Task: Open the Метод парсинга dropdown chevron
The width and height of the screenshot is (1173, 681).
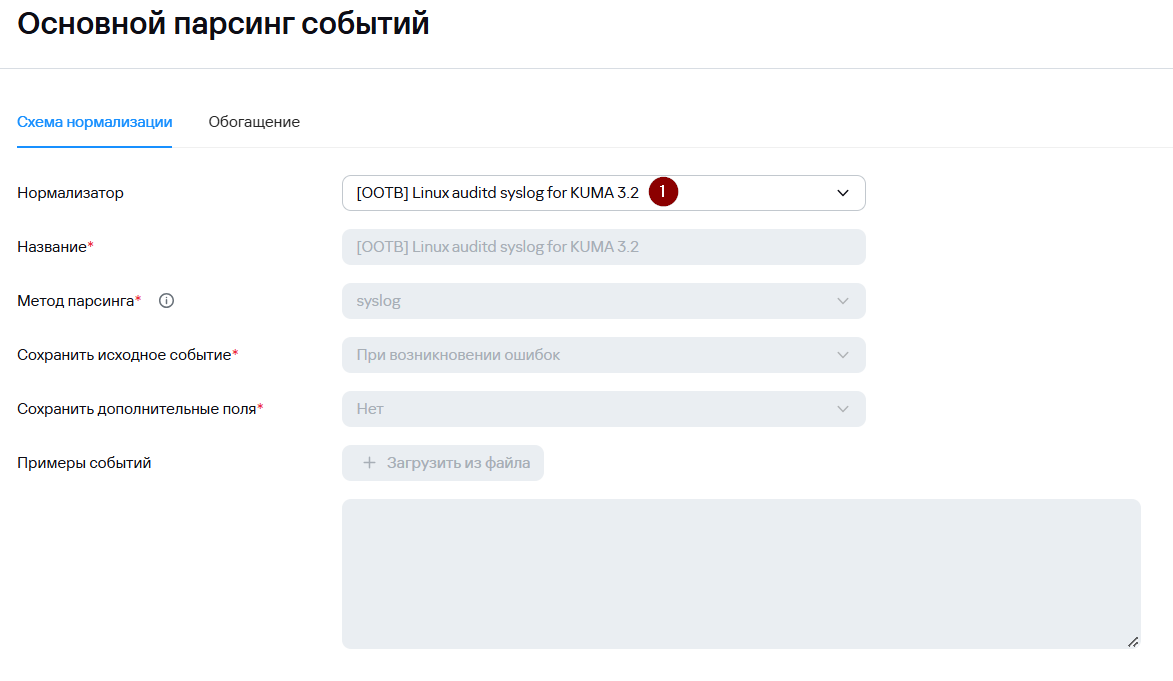Action: 842,301
